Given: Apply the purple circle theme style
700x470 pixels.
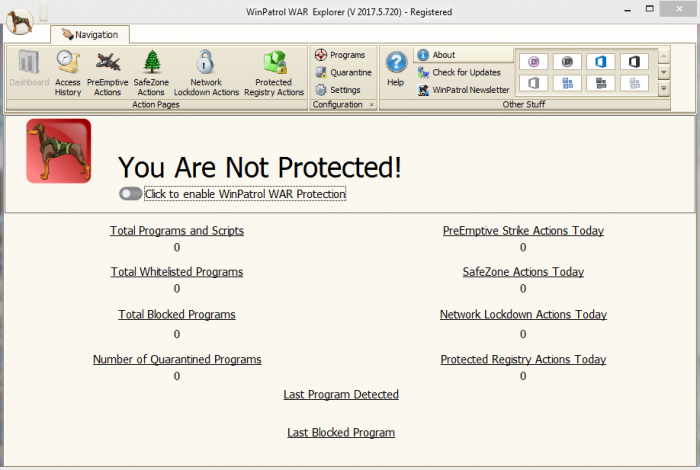Looking at the screenshot, I should [533, 62].
